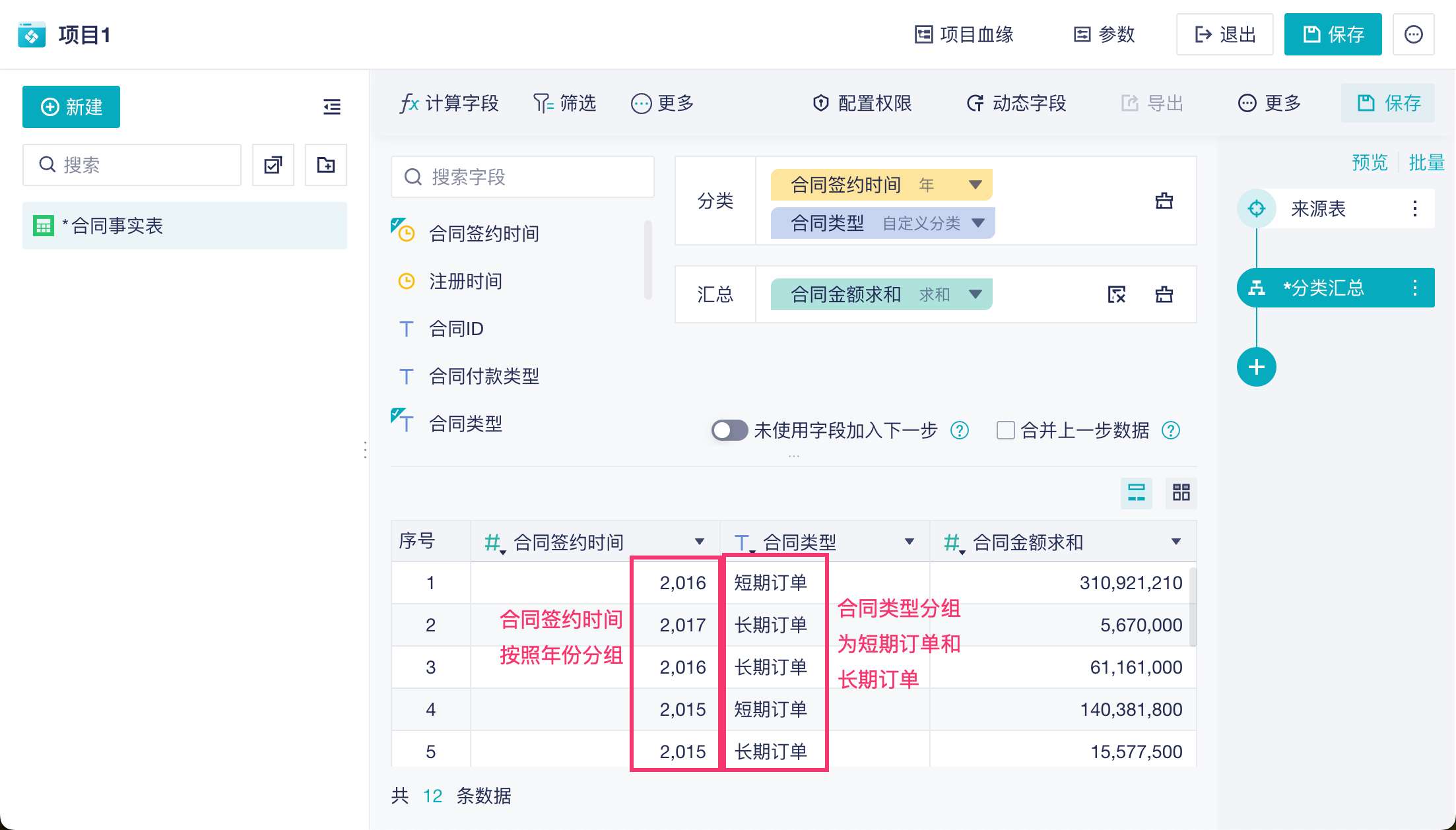Click the 搜索字段 input box
Image resolution: width=1456 pixels, height=830 pixels.
pos(523,177)
